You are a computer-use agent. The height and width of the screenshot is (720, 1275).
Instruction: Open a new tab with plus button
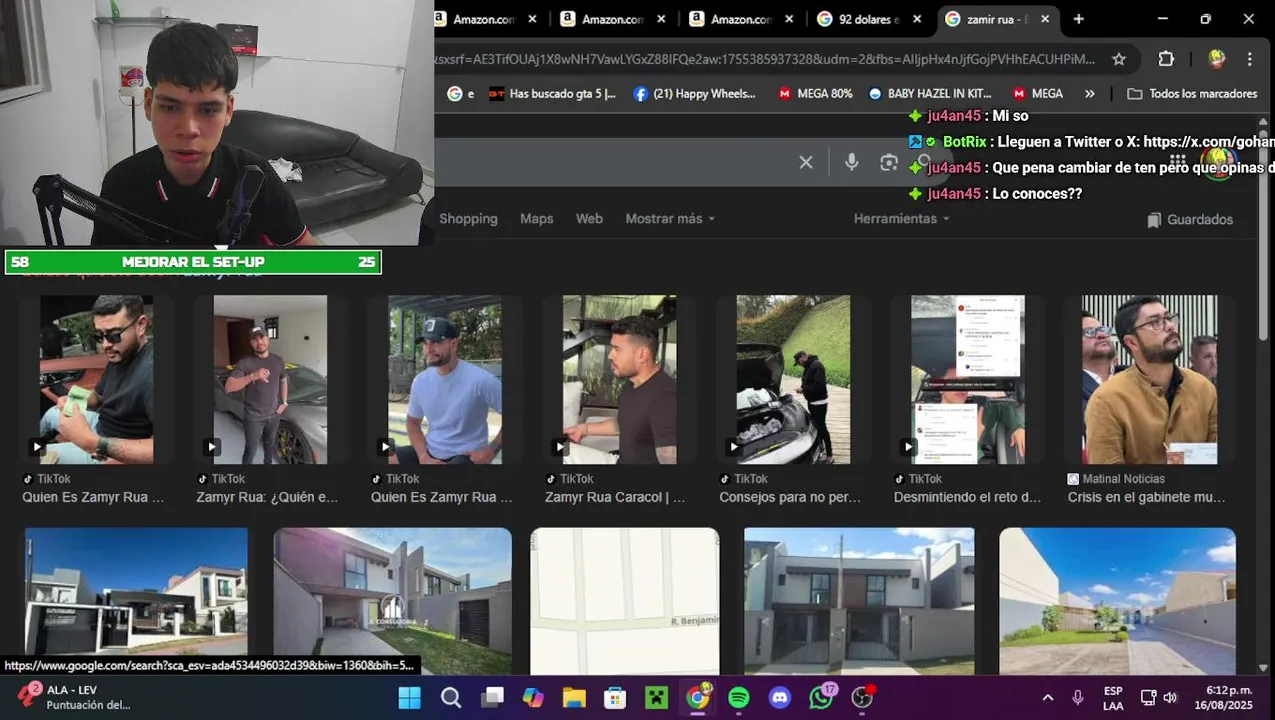[x=1078, y=19]
